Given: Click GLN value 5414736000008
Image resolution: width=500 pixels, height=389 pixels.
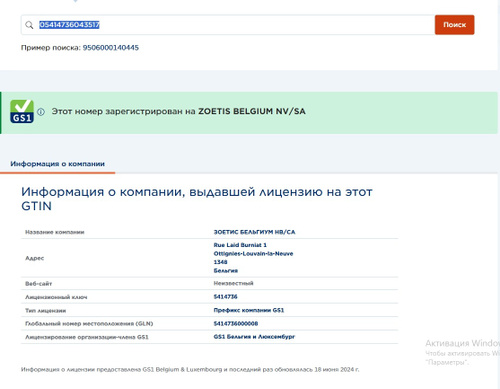Looking at the screenshot, I should point(236,324).
